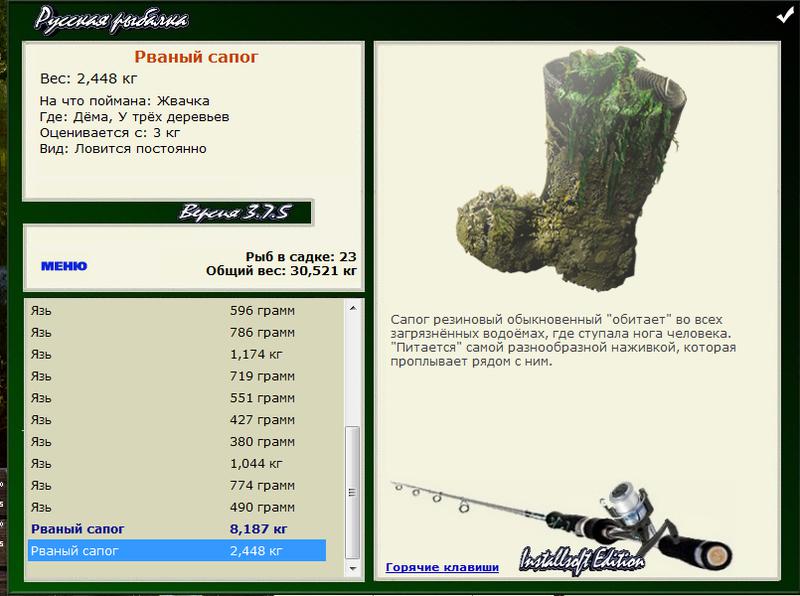The width and height of the screenshot is (800, 596).
Task: Select the Язь 1,174 кг row
Action: pos(177,355)
